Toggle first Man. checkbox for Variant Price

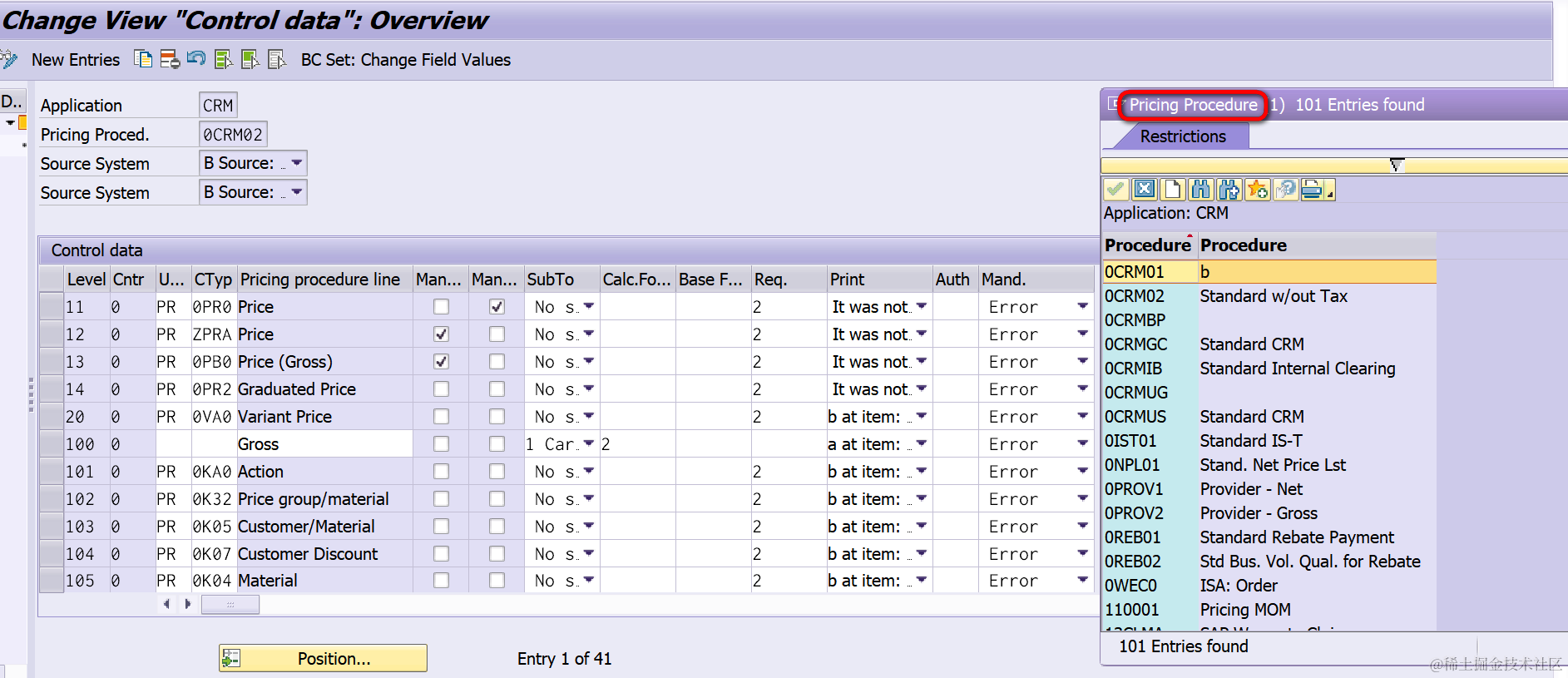[x=441, y=417]
